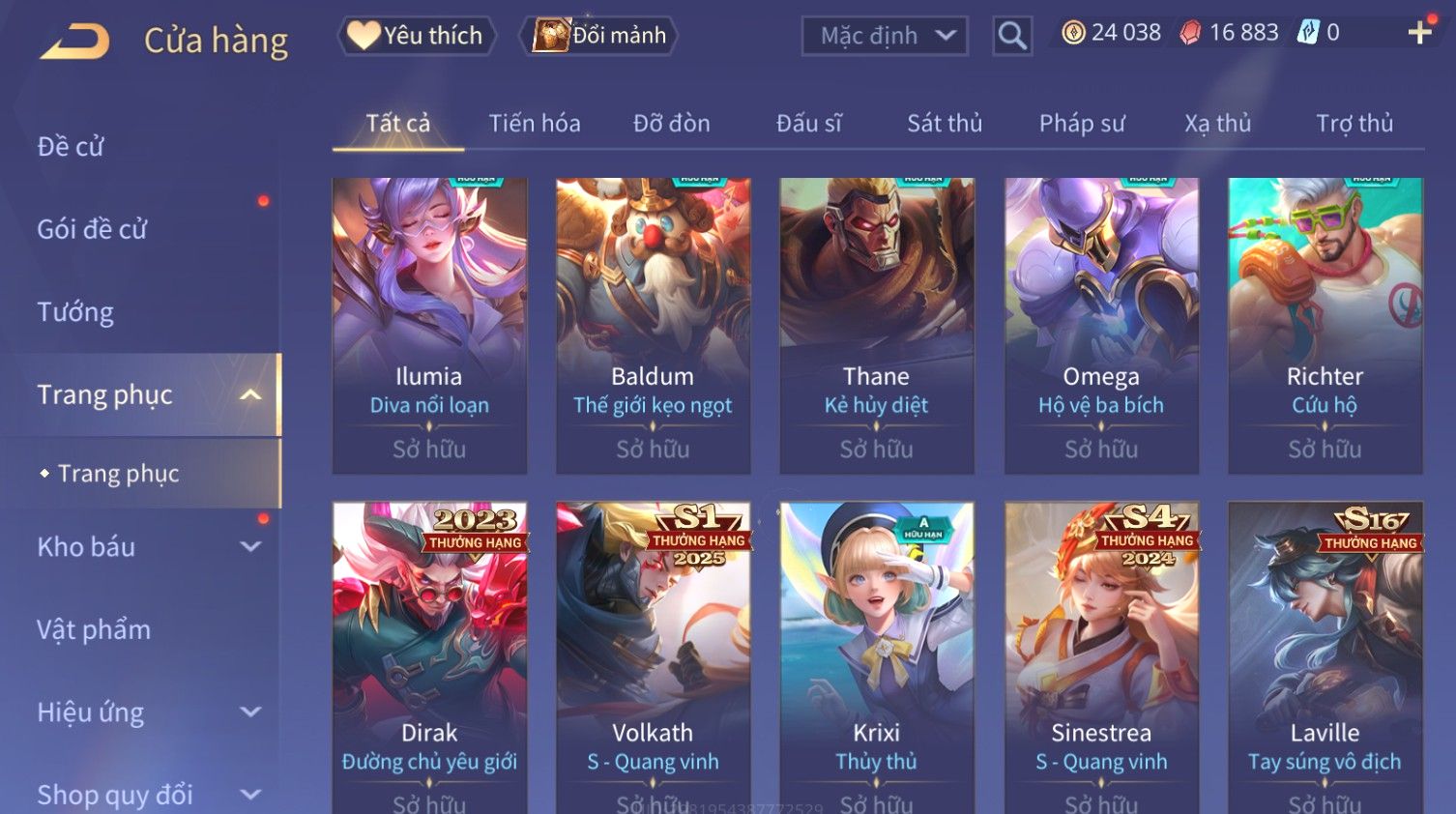Screen dimensions: 1456x814
Task: Select the Krixi Thủy thủ skin card
Action: (x=877, y=657)
